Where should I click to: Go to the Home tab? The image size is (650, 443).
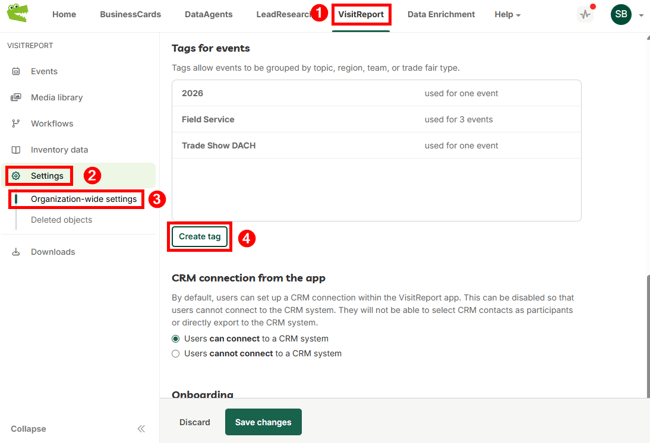coord(64,15)
